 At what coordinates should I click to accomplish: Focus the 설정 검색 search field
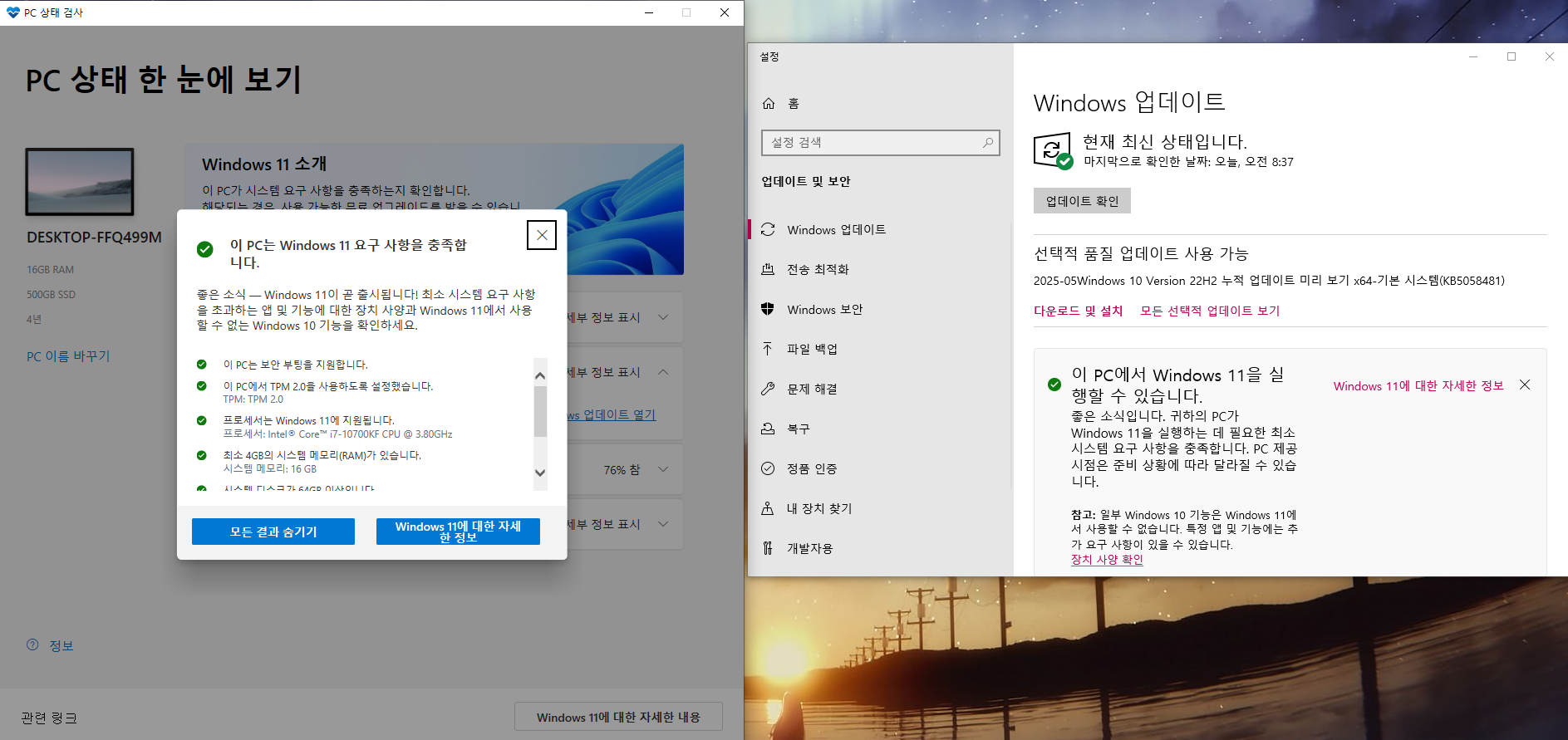pos(880,143)
